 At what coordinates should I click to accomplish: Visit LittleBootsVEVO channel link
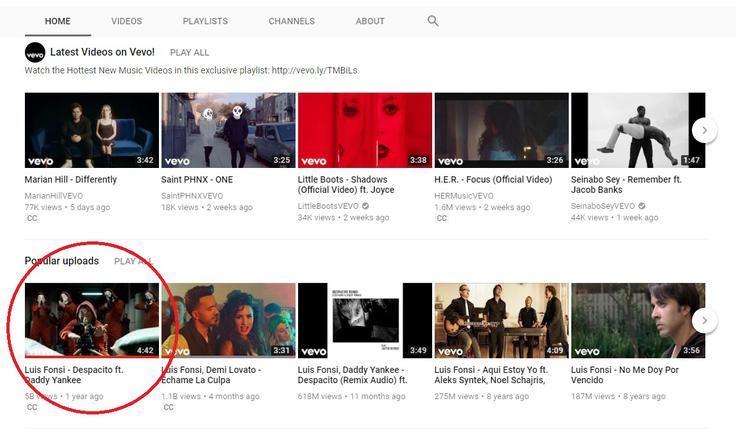tap(328, 206)
